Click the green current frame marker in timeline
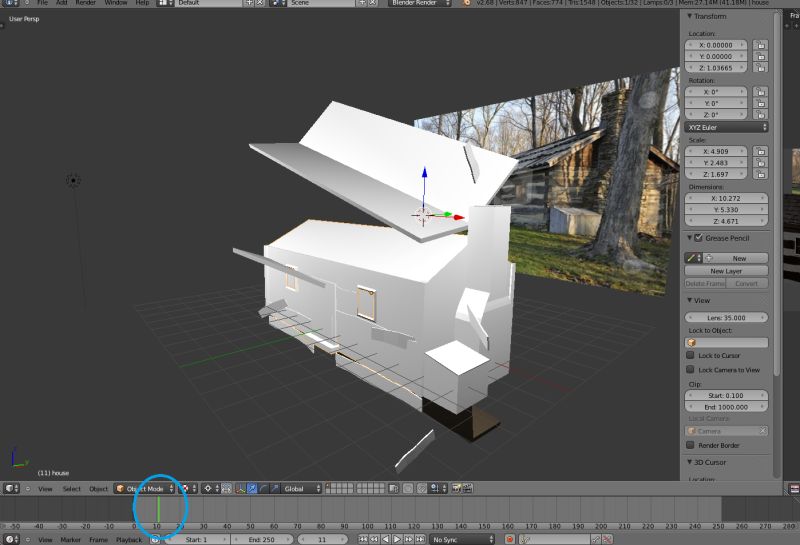 [159, 509]
